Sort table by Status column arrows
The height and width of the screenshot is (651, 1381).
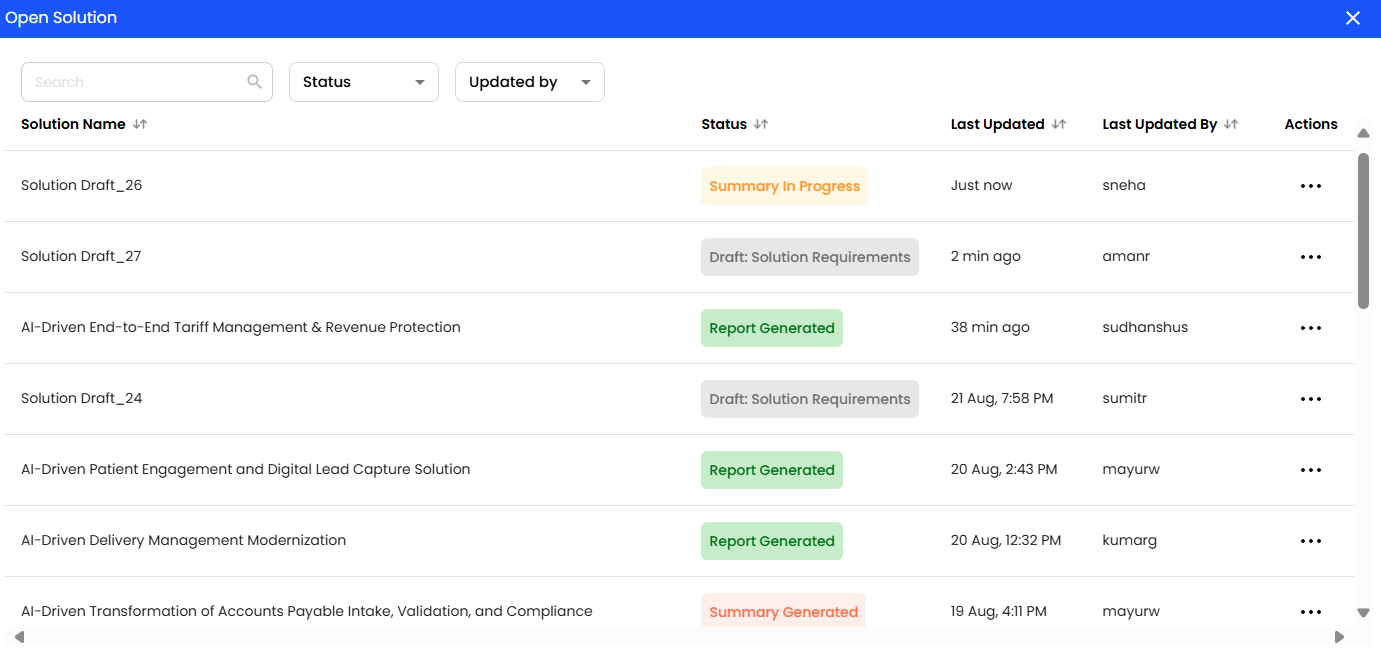click(761, 124)
